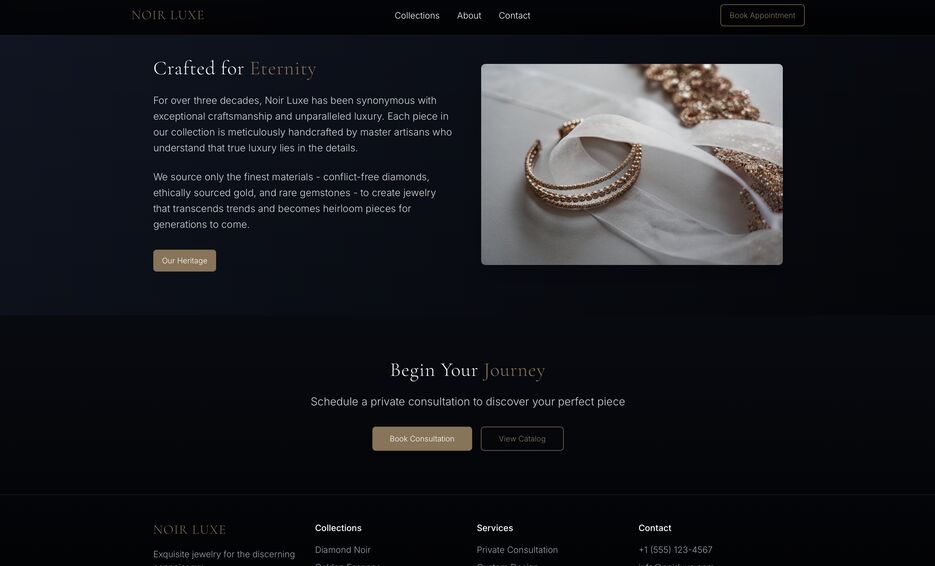Click the +1 (555) 123-4567 phone number
This screenshot has height=566, width=935.
click(675, 550)
